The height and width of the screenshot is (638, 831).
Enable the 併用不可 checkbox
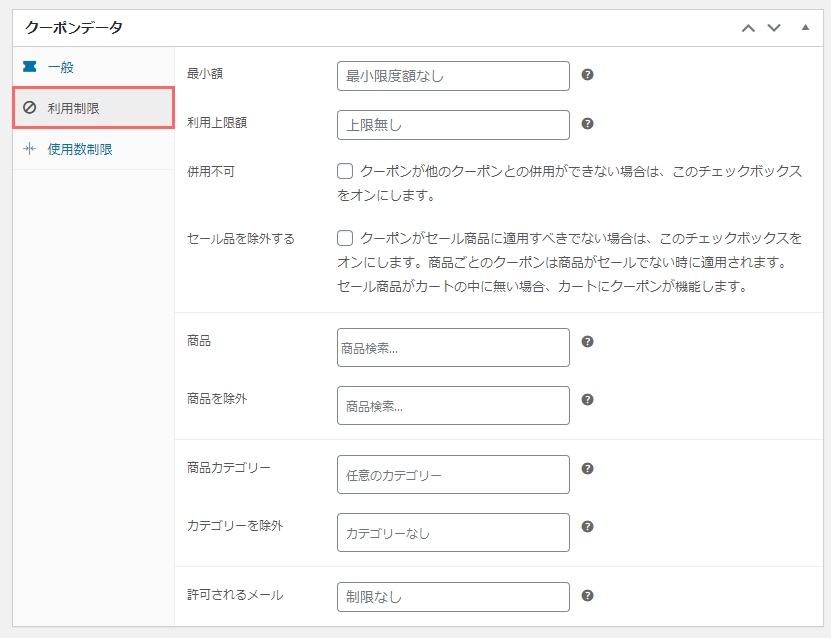345,171
